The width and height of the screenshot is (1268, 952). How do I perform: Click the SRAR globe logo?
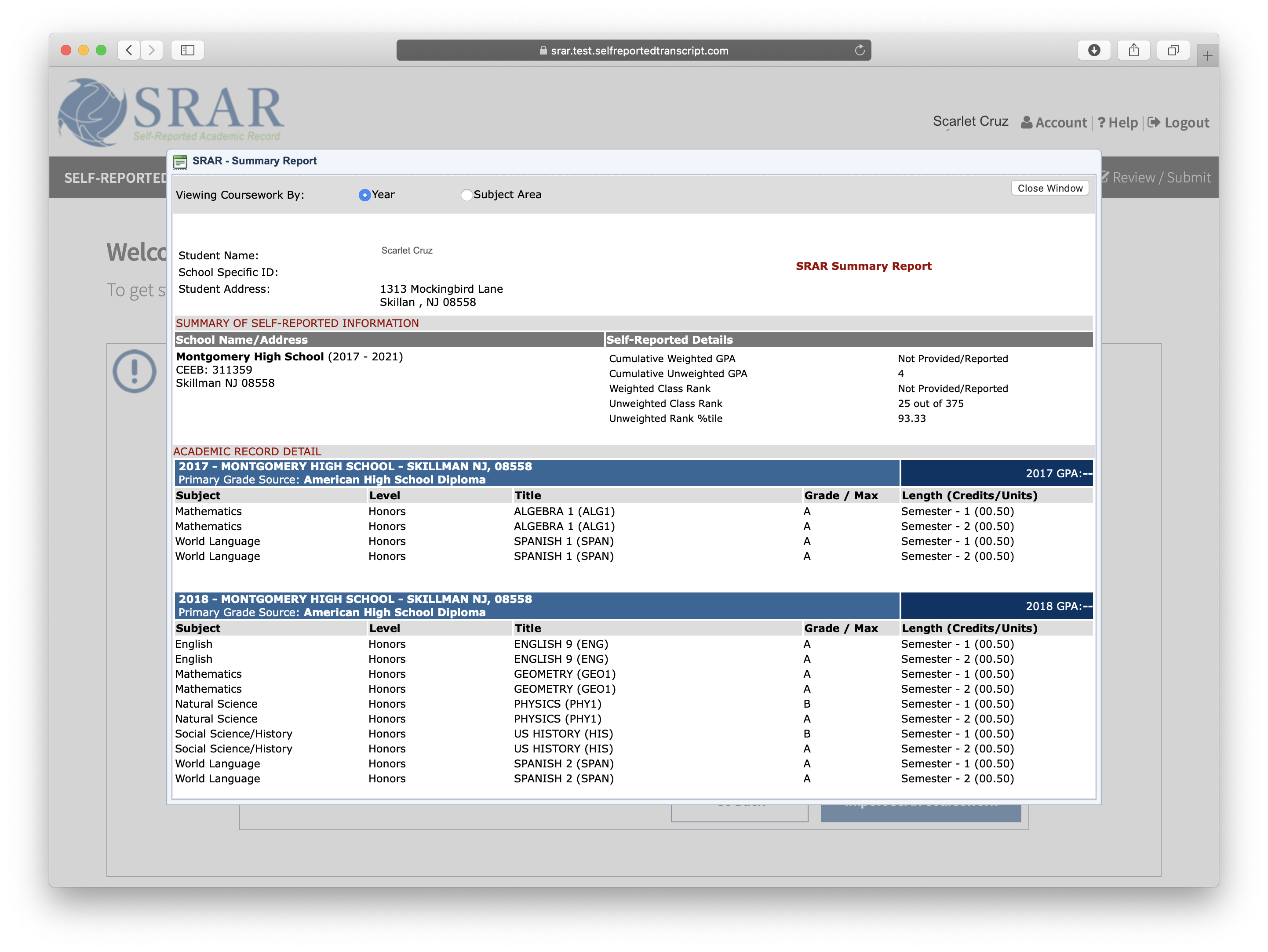pyautogui.click(x=92, y=113)
